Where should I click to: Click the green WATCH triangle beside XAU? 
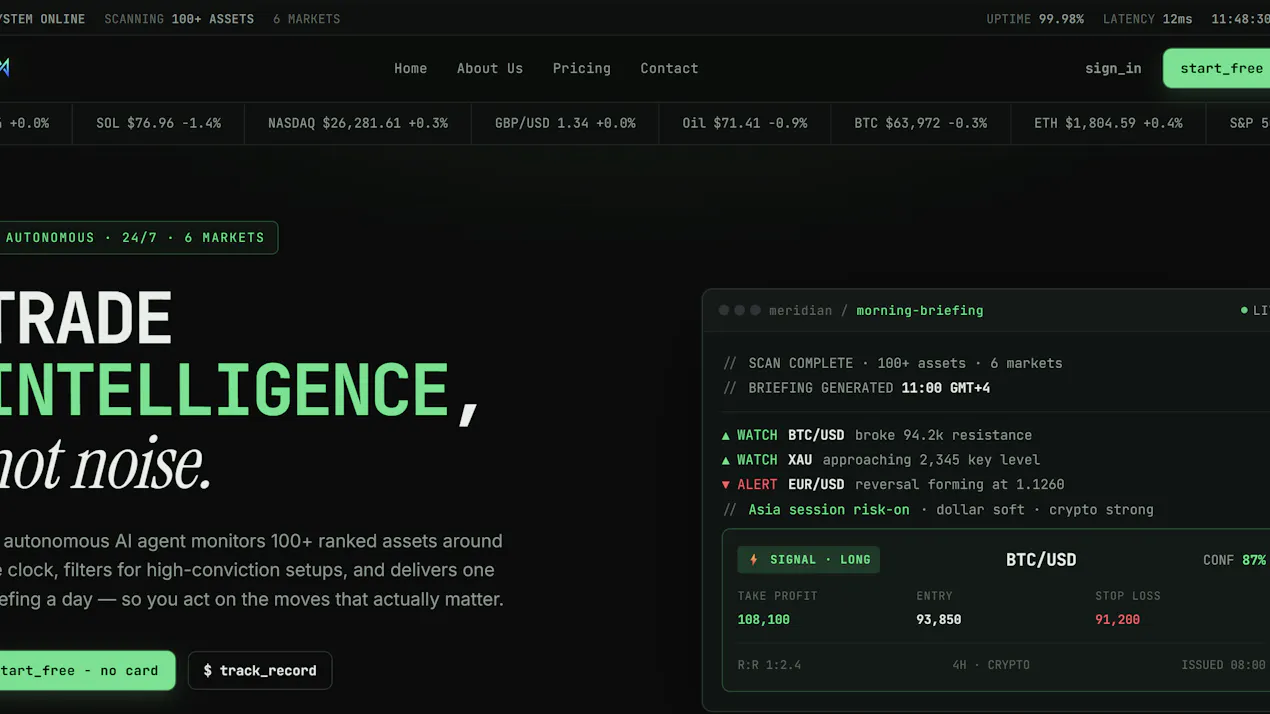coord(726,460)
